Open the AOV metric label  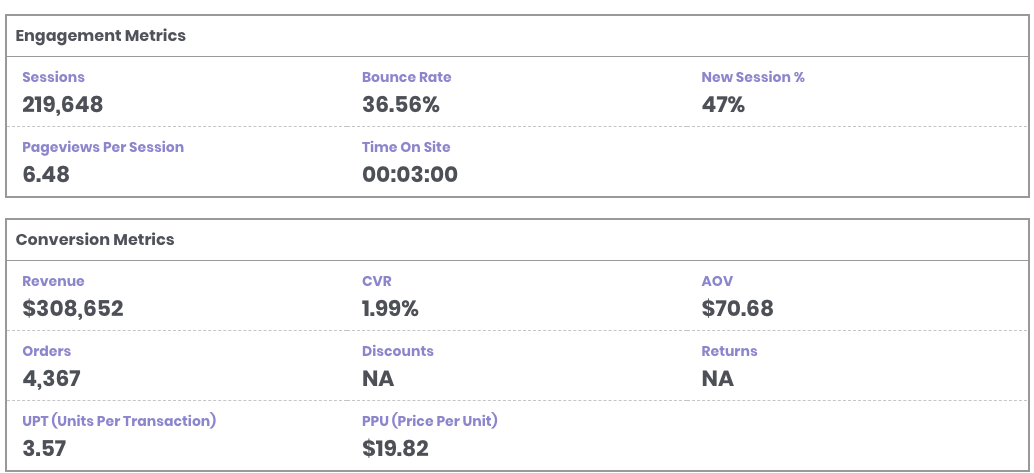click(x=717, y=281)
